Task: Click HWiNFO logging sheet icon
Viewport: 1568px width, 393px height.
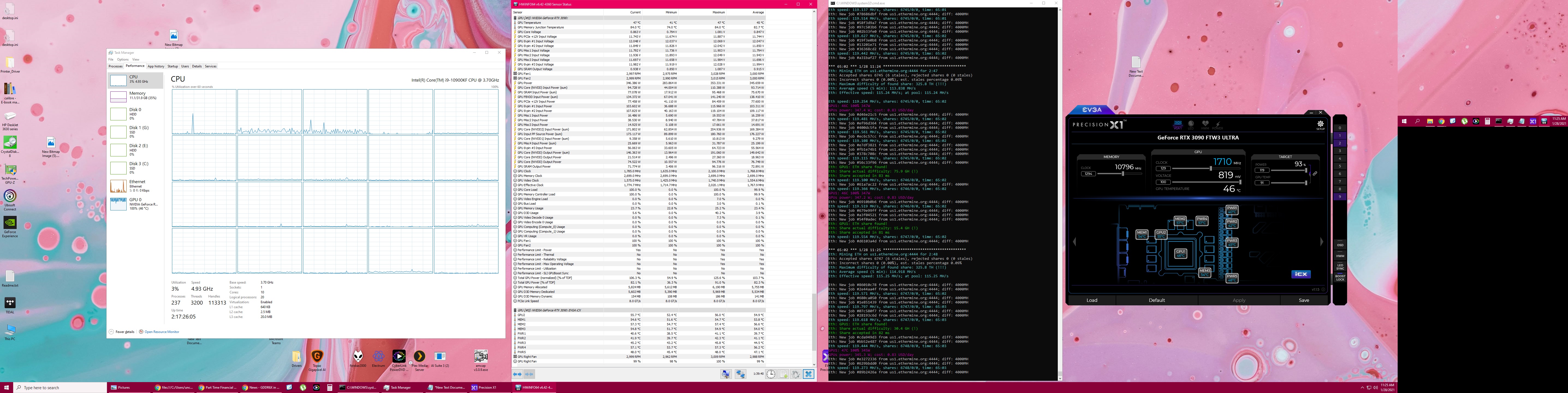Action: point(783,375)
